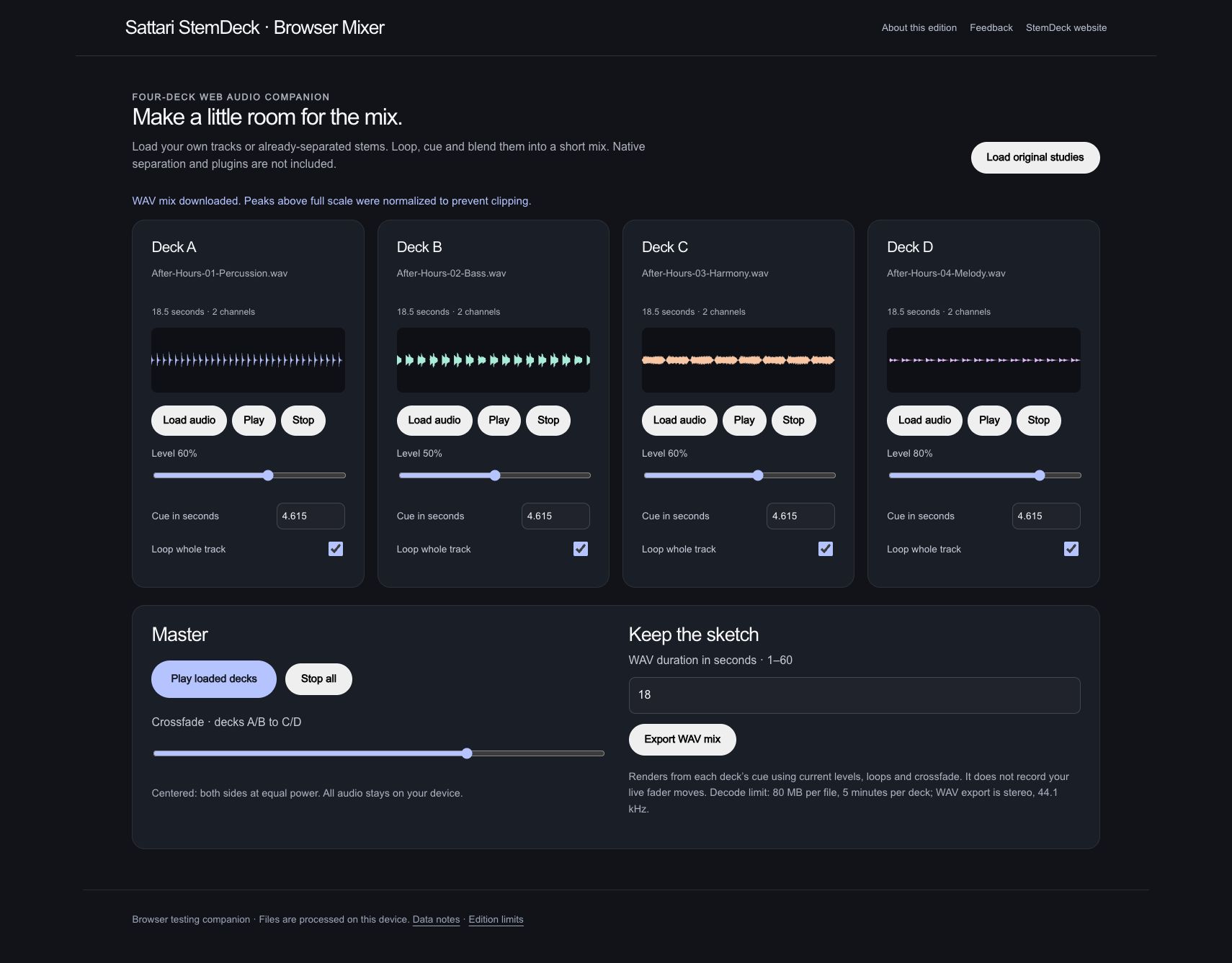Play Deck B
Viewport: 1232px width, 963px height.
tap(499, 421)
